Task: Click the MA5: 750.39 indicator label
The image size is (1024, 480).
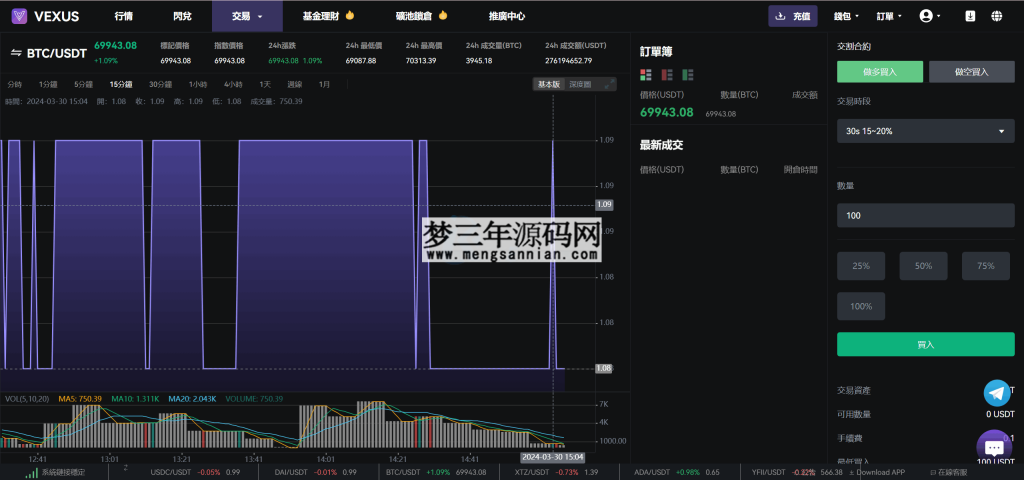Action: point(80,398)
